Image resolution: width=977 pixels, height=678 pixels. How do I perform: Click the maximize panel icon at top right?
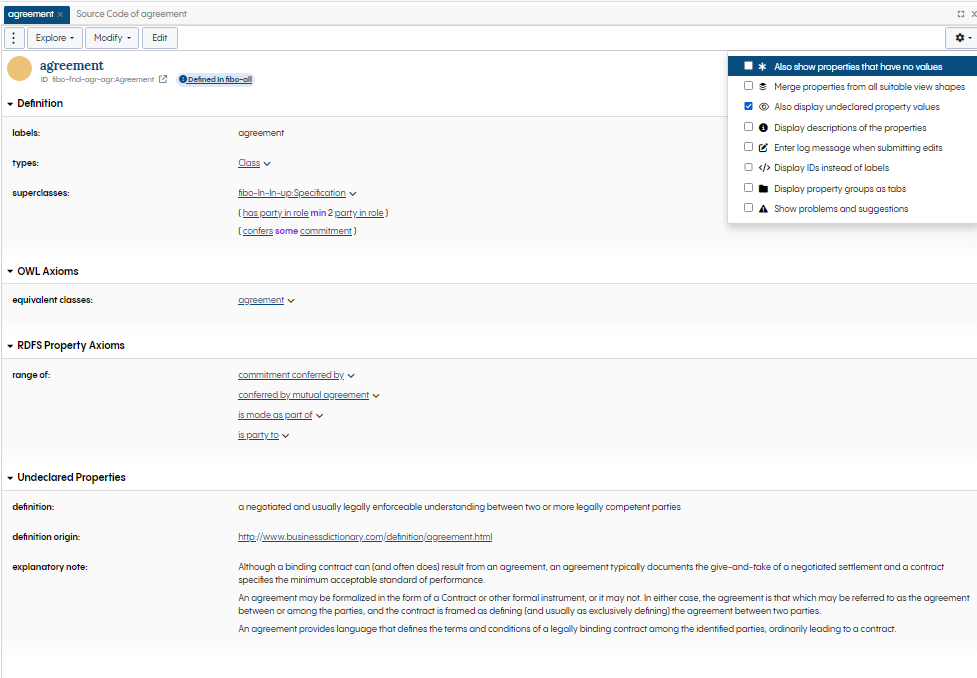pos(961,14)
